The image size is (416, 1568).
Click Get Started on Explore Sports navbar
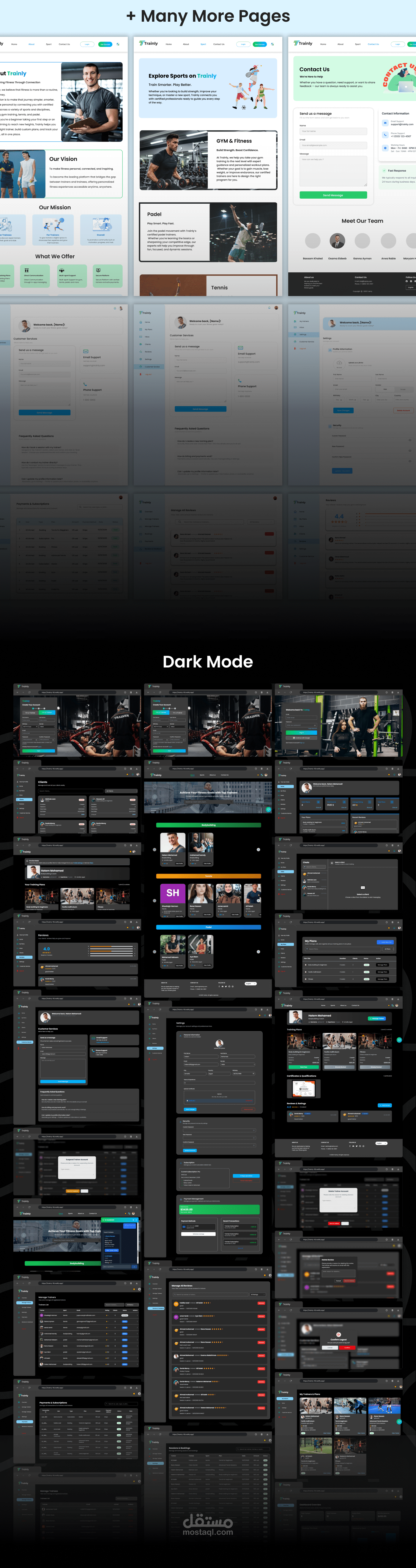(259, 44)
